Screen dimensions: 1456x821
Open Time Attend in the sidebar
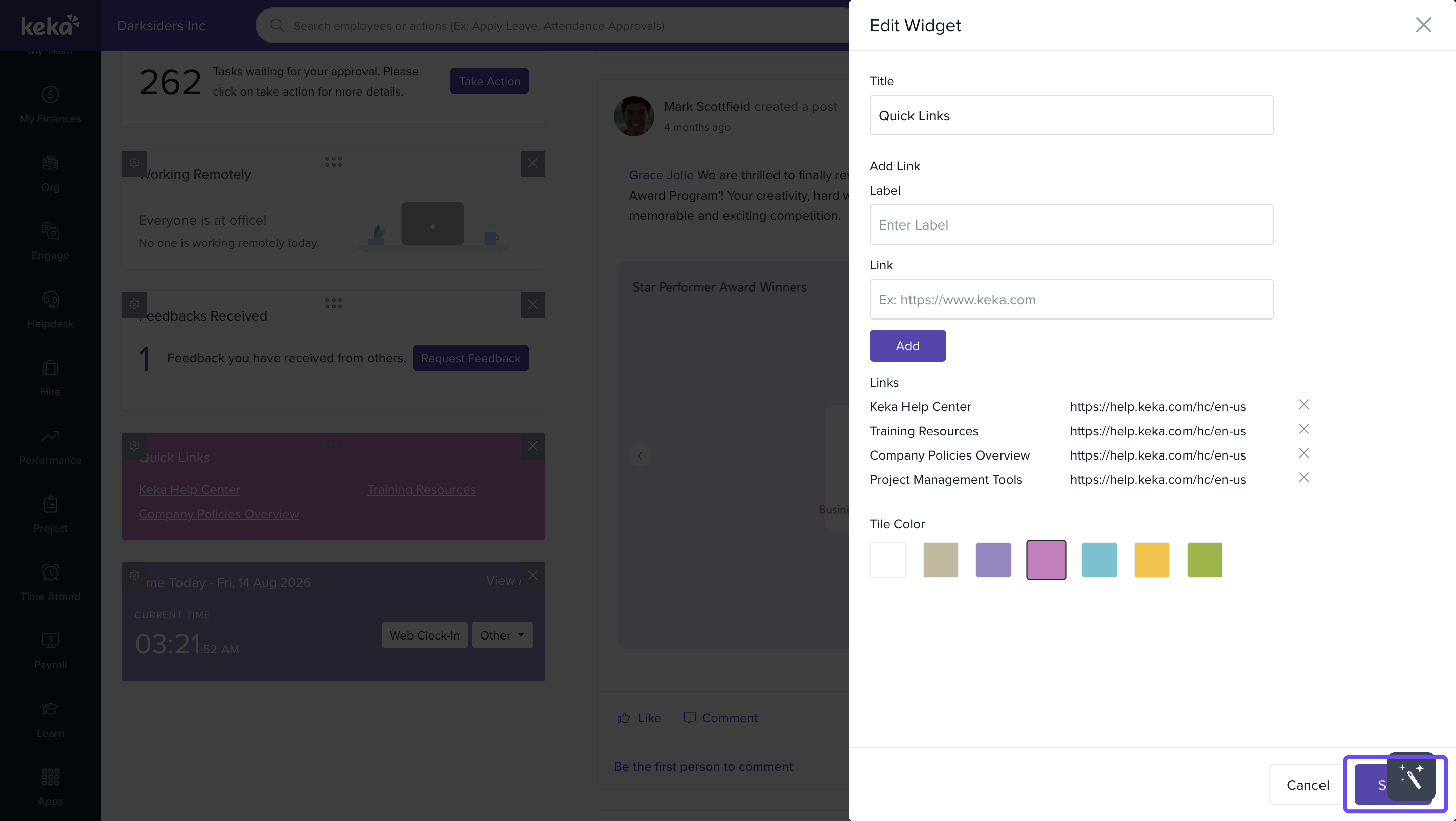[51, 584]
